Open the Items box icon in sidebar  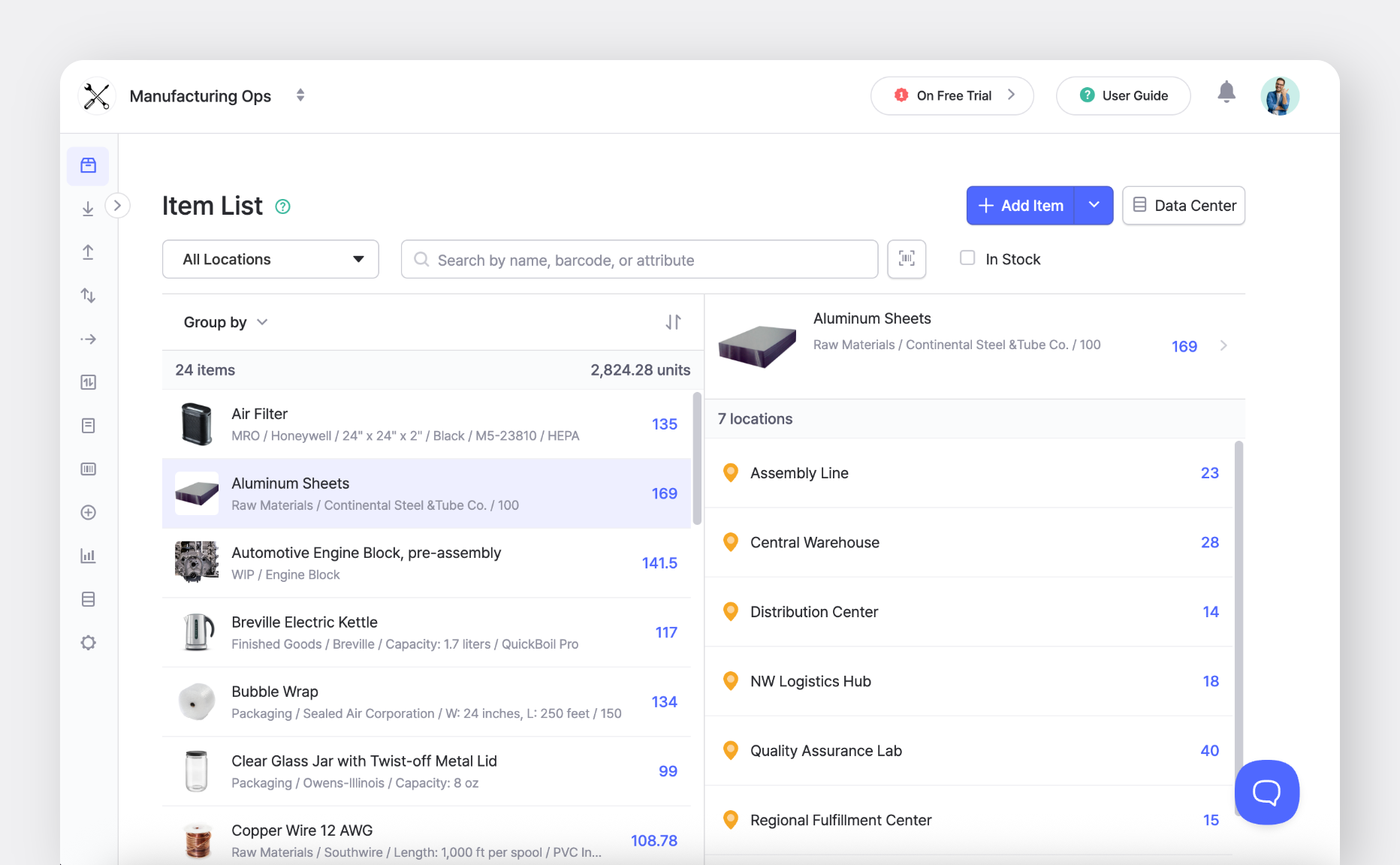pyautogui.click(x=88, y=165)
